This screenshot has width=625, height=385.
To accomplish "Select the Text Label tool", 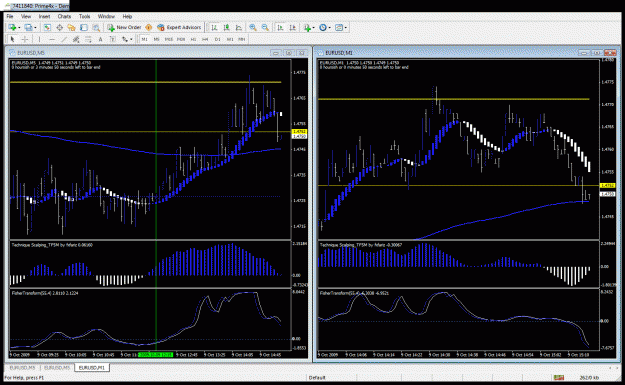I will (x=113, y=39).
